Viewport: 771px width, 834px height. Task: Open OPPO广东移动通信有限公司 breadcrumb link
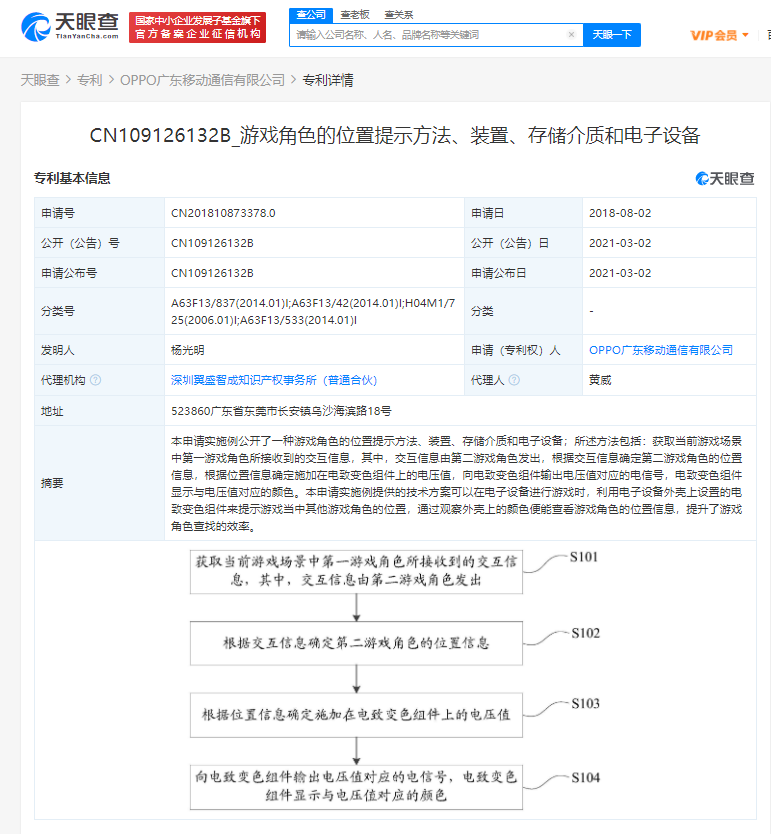(x=203, y=80)
